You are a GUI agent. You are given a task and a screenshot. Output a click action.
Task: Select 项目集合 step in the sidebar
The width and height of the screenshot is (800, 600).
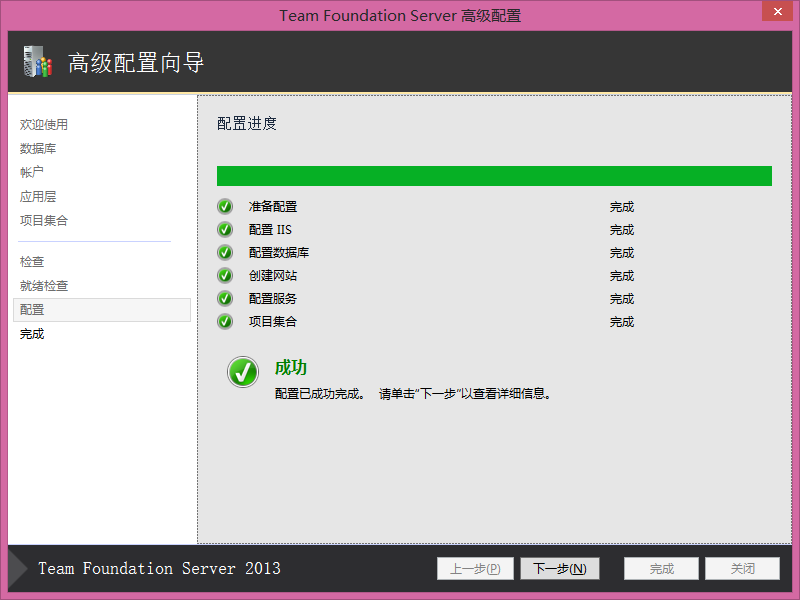(44, 220)
